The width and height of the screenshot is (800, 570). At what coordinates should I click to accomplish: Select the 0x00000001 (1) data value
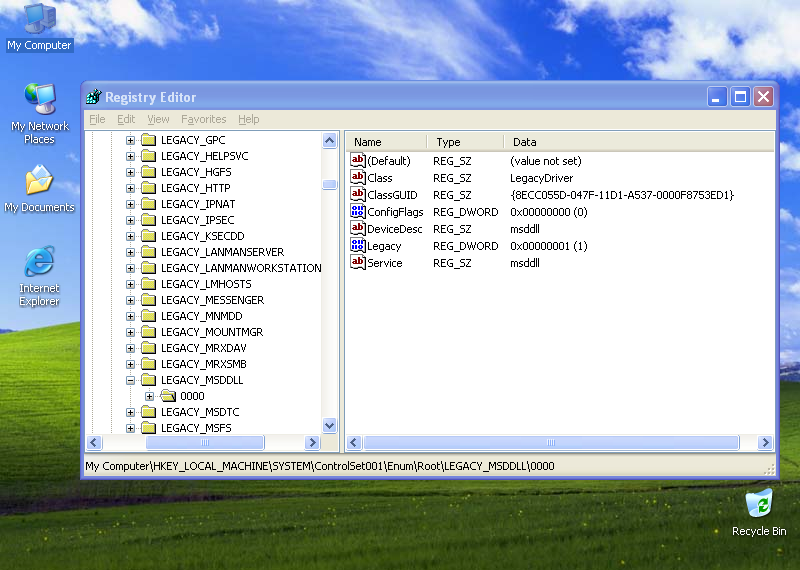(x=548, y=246)
